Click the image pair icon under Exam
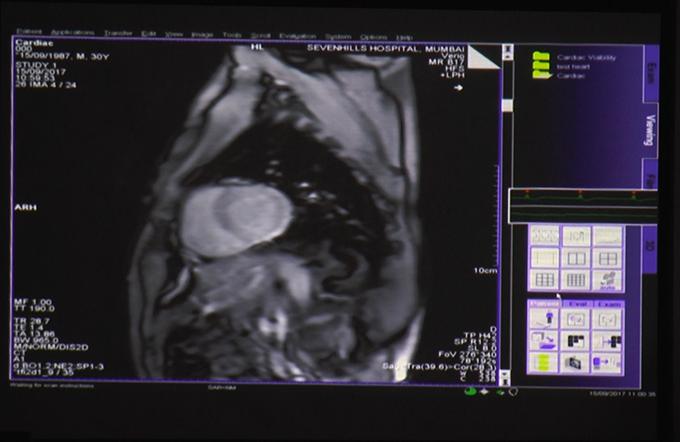 click(x=608, y=319)
